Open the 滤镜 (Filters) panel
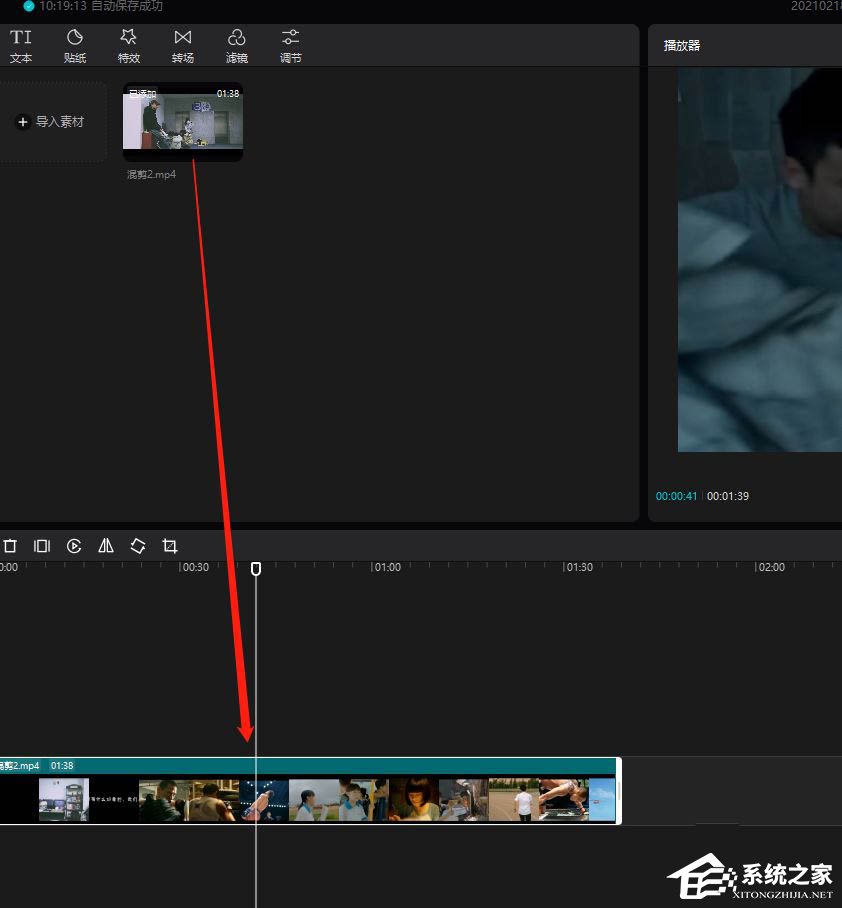Viewport: 842px width, 908px height. coord(237,45)
